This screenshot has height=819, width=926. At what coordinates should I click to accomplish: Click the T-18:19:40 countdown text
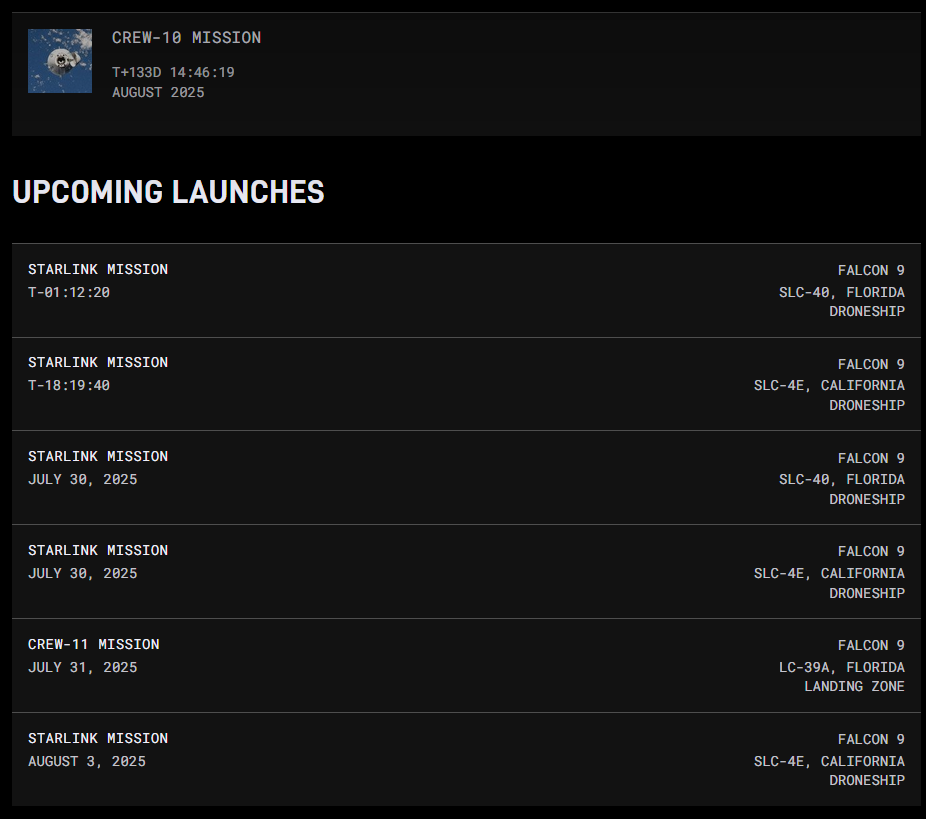click(69, 386)
